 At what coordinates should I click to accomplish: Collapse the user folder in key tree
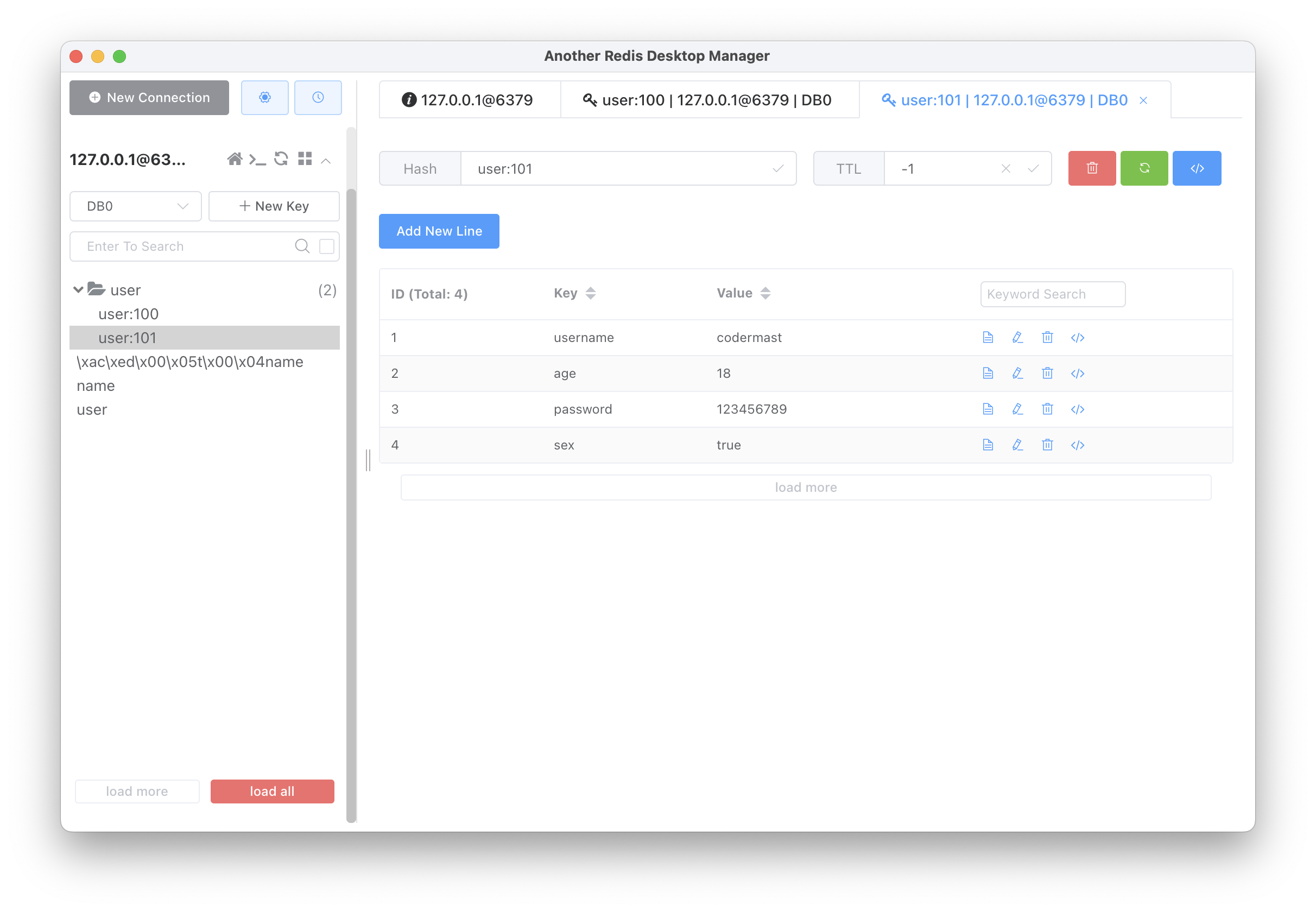pyautogui.click(x=78, y=290)
